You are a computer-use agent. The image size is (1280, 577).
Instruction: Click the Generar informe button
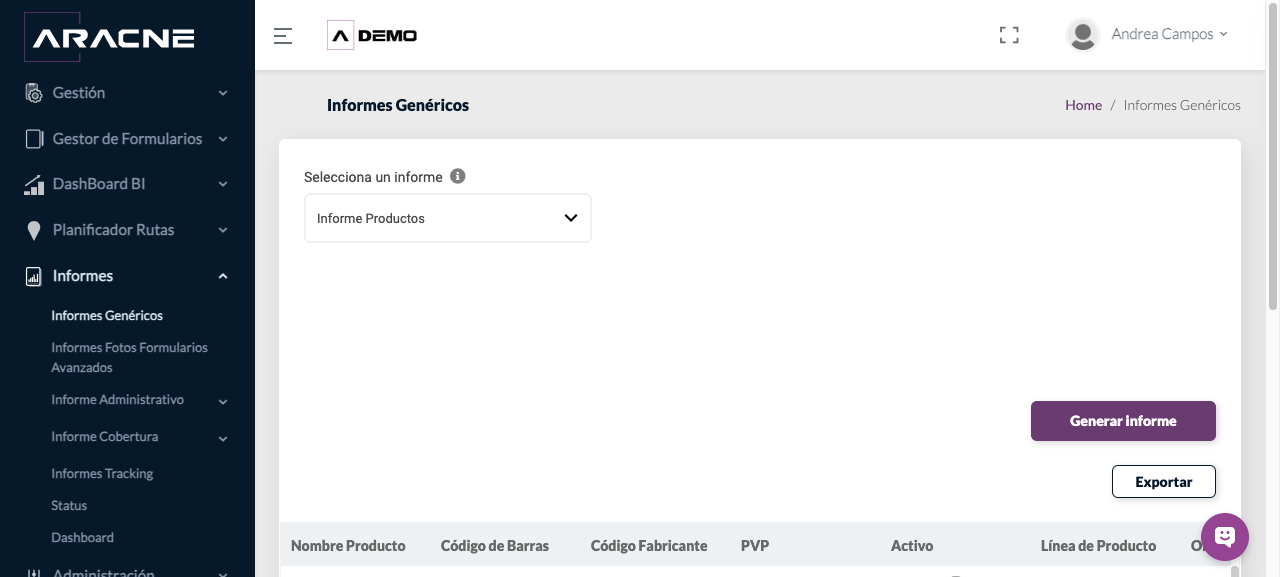point(1123,421)
